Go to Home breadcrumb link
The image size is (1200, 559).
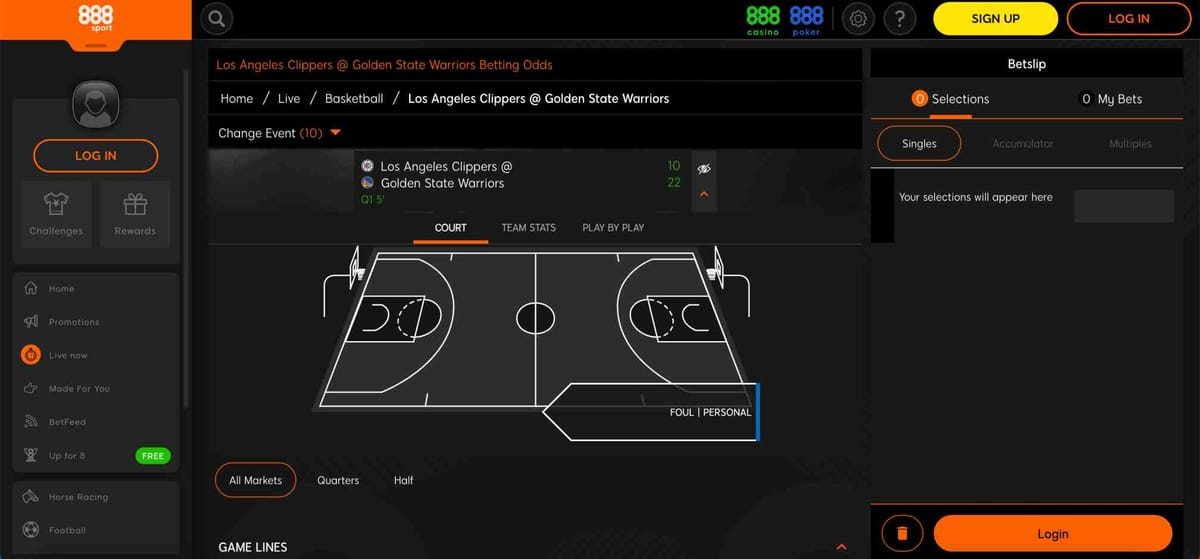(237, 98)
